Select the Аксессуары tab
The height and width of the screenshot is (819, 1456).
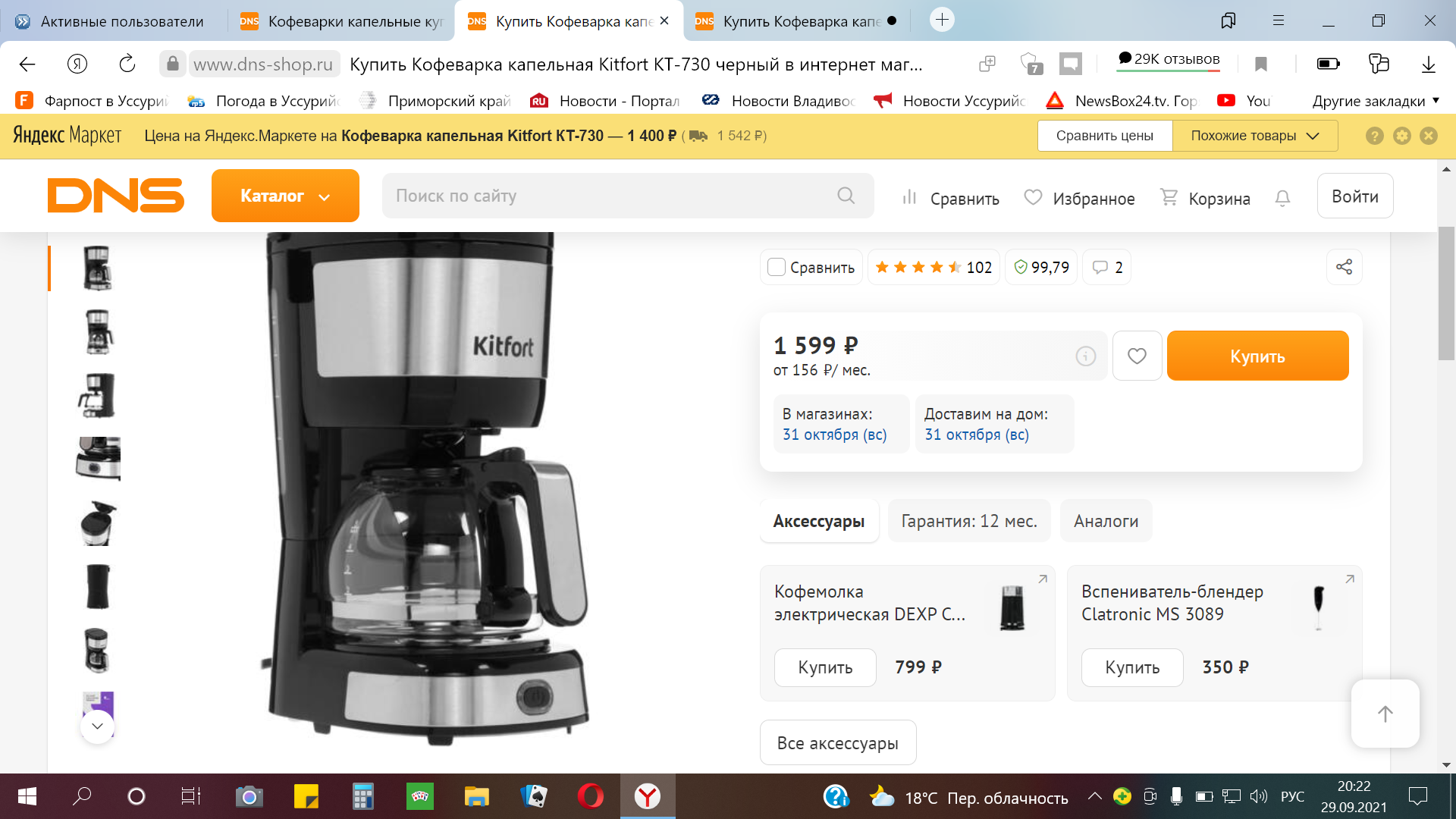pos(819,521)
